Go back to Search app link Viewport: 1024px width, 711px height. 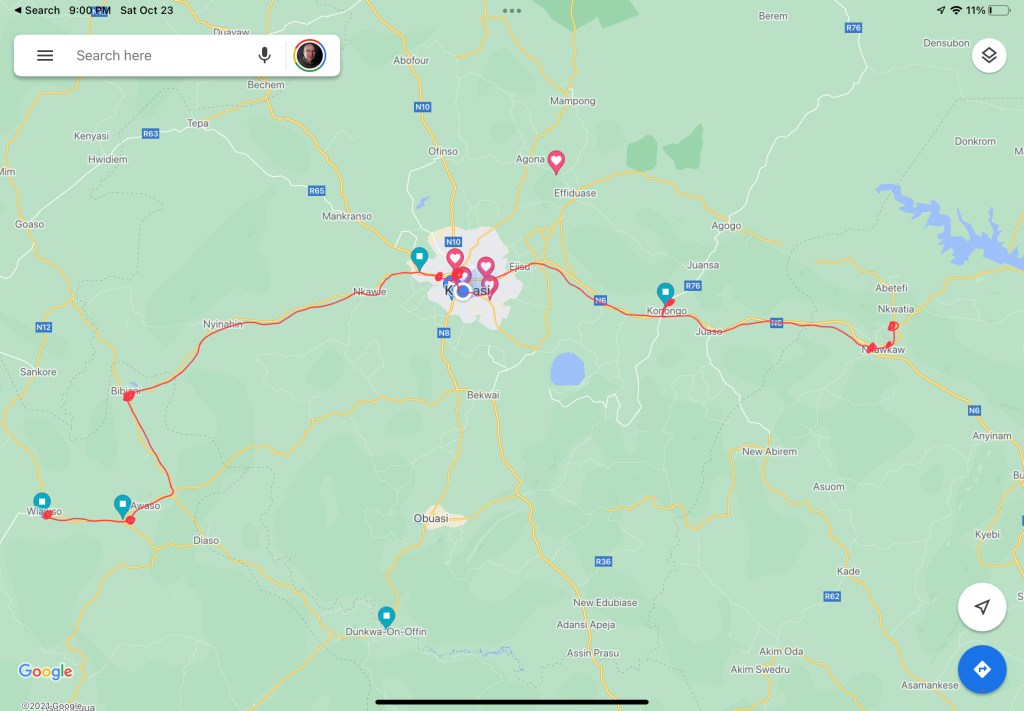[37, 10]
